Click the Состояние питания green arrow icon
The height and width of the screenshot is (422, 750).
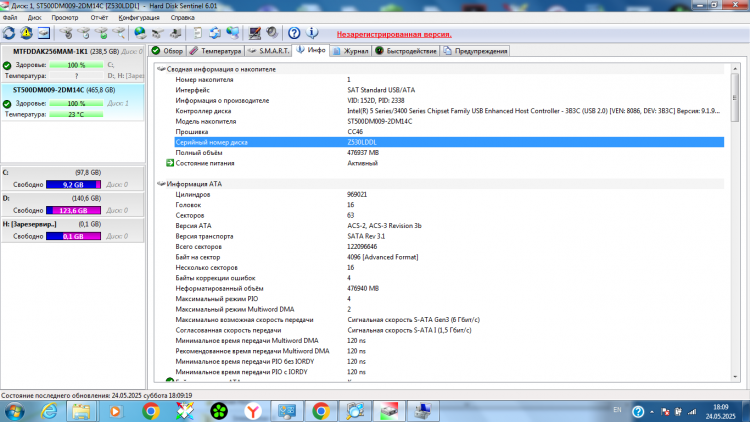170,163
